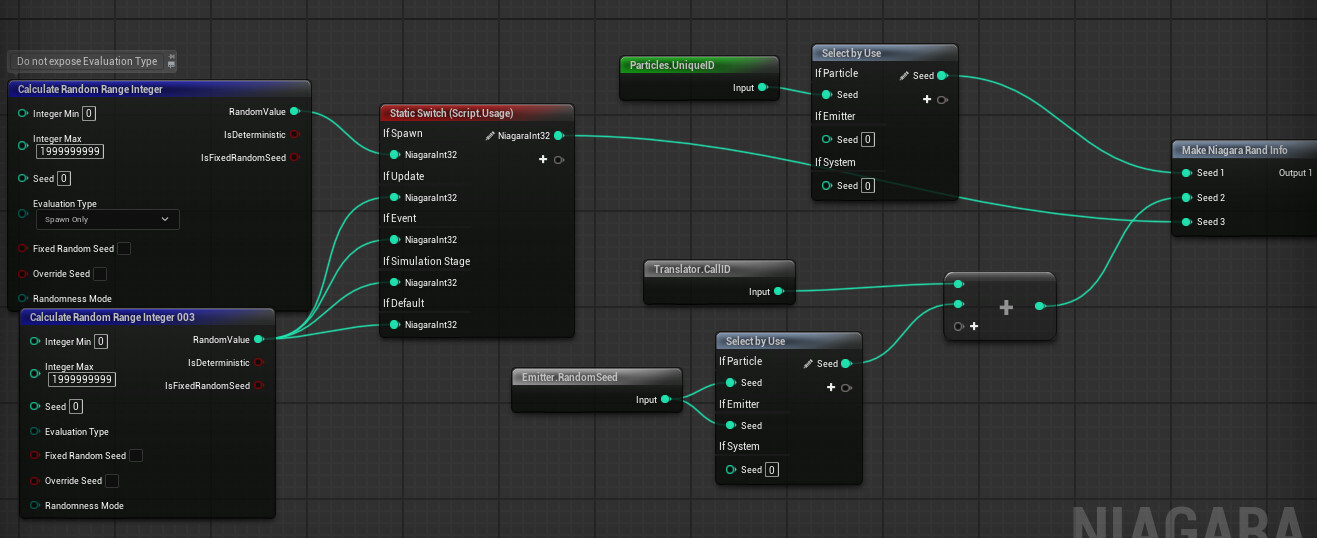Click the pencil icon on Static Switch output
Image resolution: width=1317 pixels, height=538 pixels.
point(490,135)
